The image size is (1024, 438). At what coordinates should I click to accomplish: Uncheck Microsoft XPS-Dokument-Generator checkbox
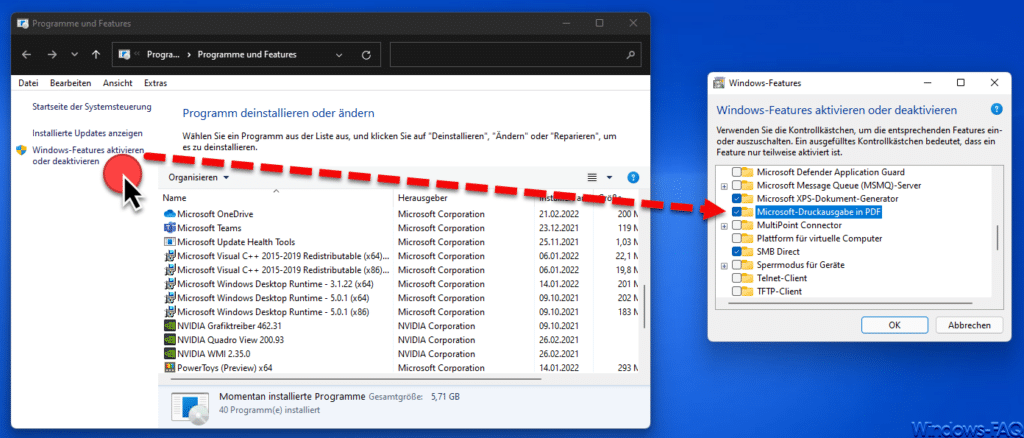737,198
